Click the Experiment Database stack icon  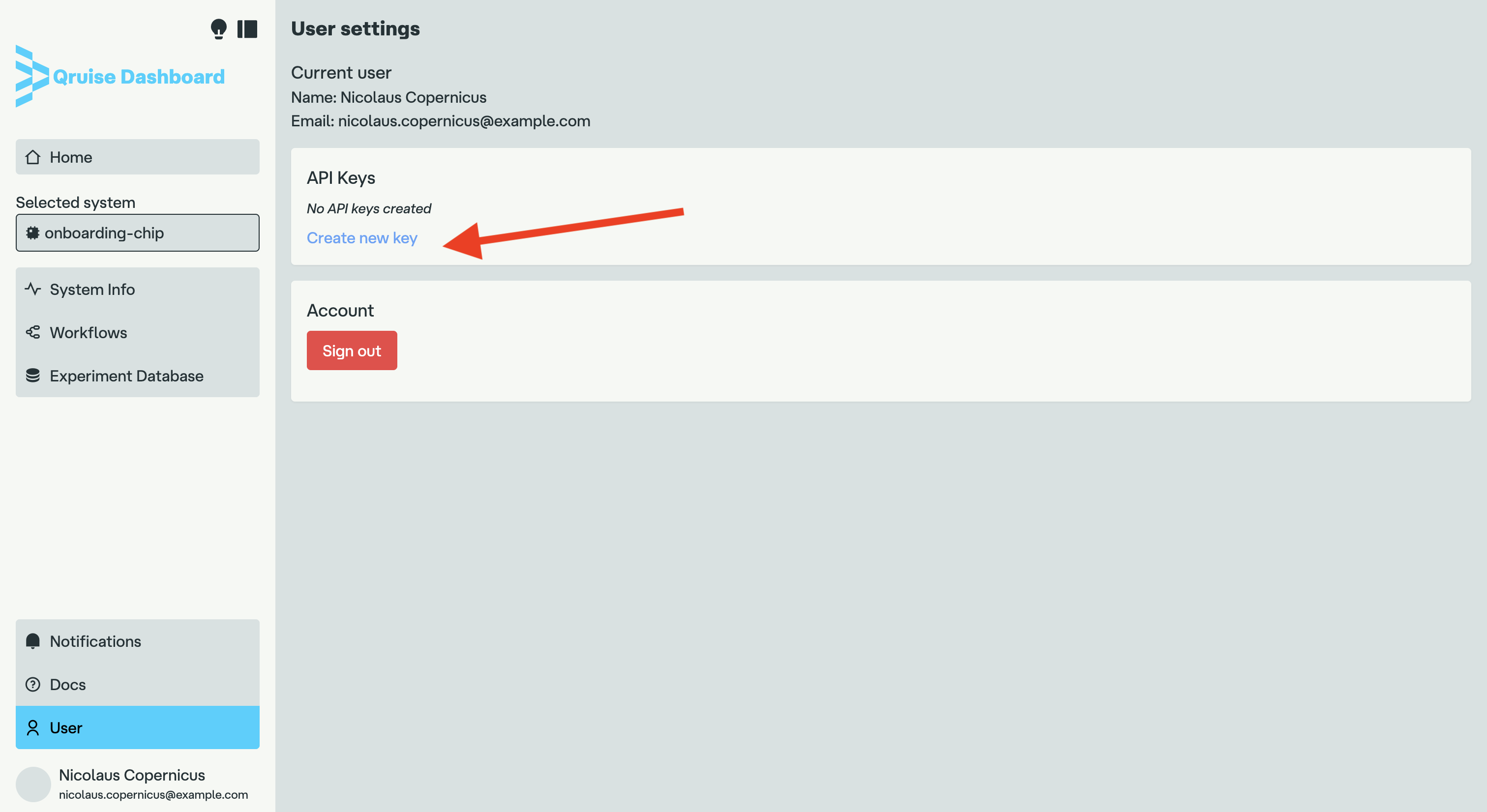[x=33, y=376]
